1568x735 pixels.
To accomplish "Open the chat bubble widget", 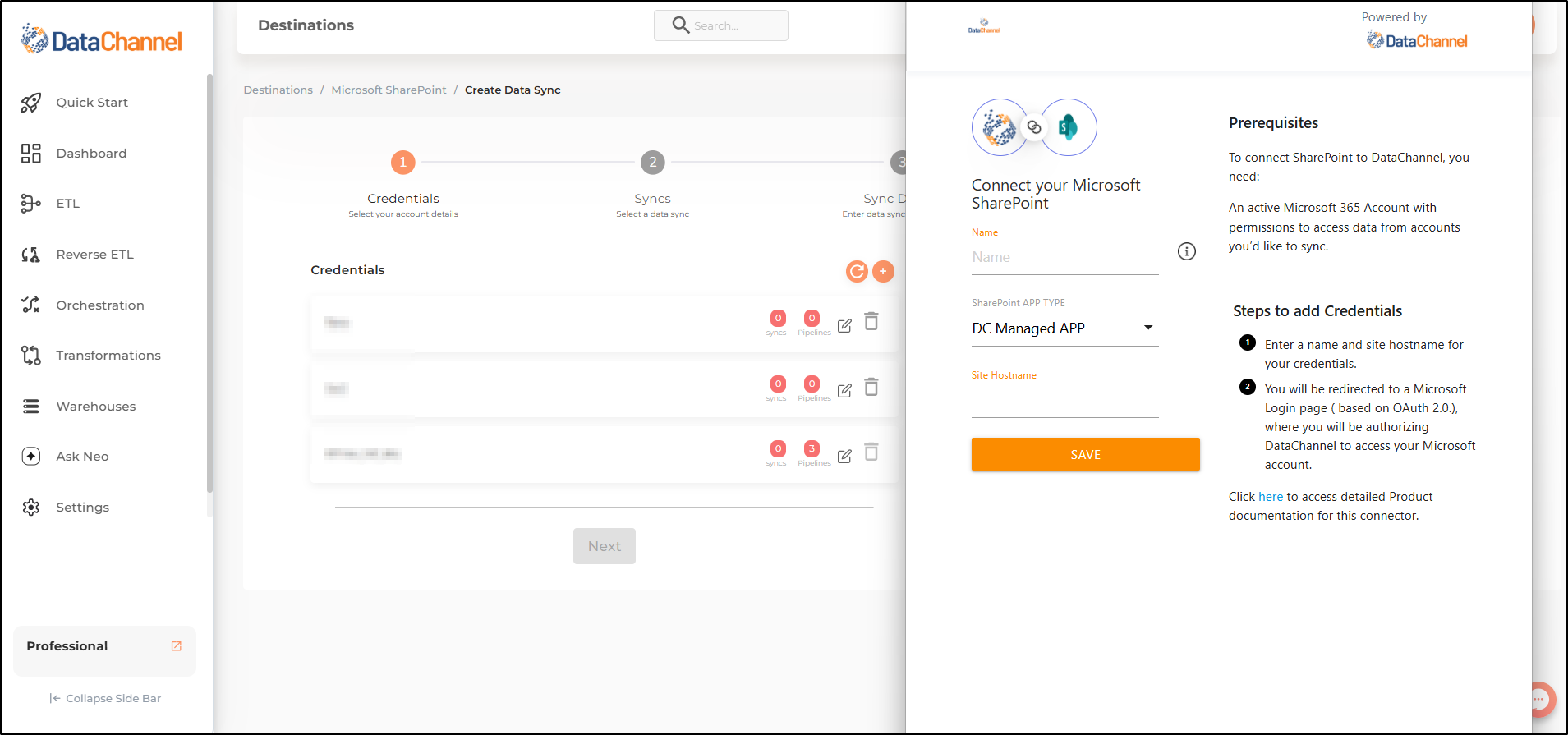I will coord(1541,699).
